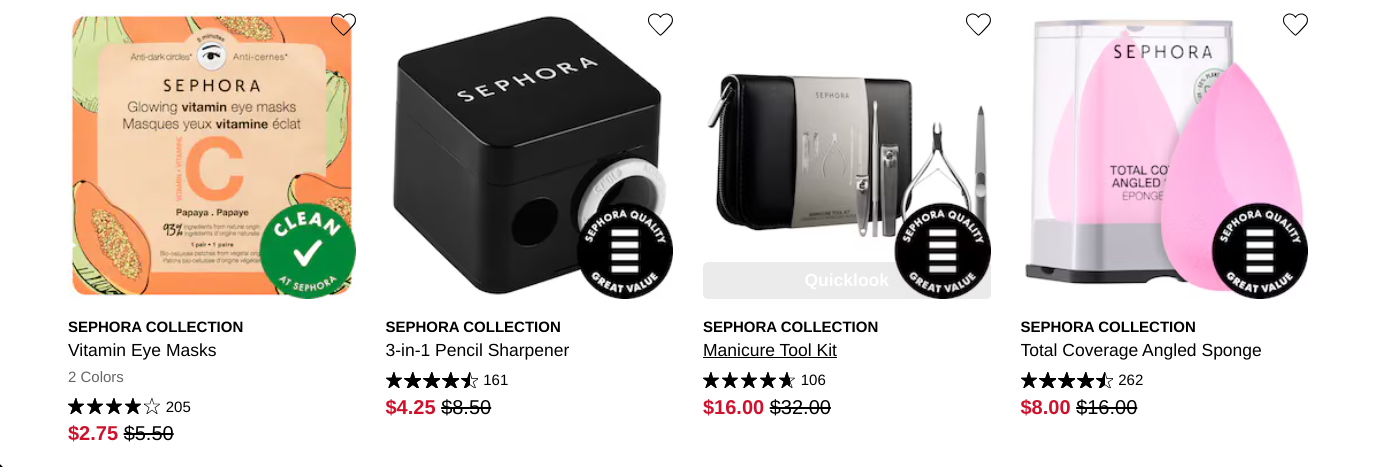1381x467 pixels.
Task: View the star rating of Vitamin Eye Masks
Action: [x=114, y=406]
